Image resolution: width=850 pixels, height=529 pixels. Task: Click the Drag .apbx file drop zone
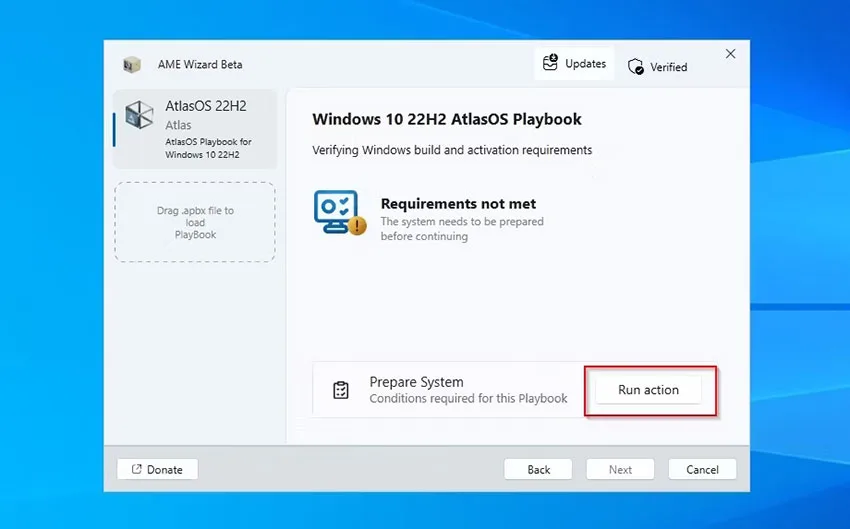(195, 222)
